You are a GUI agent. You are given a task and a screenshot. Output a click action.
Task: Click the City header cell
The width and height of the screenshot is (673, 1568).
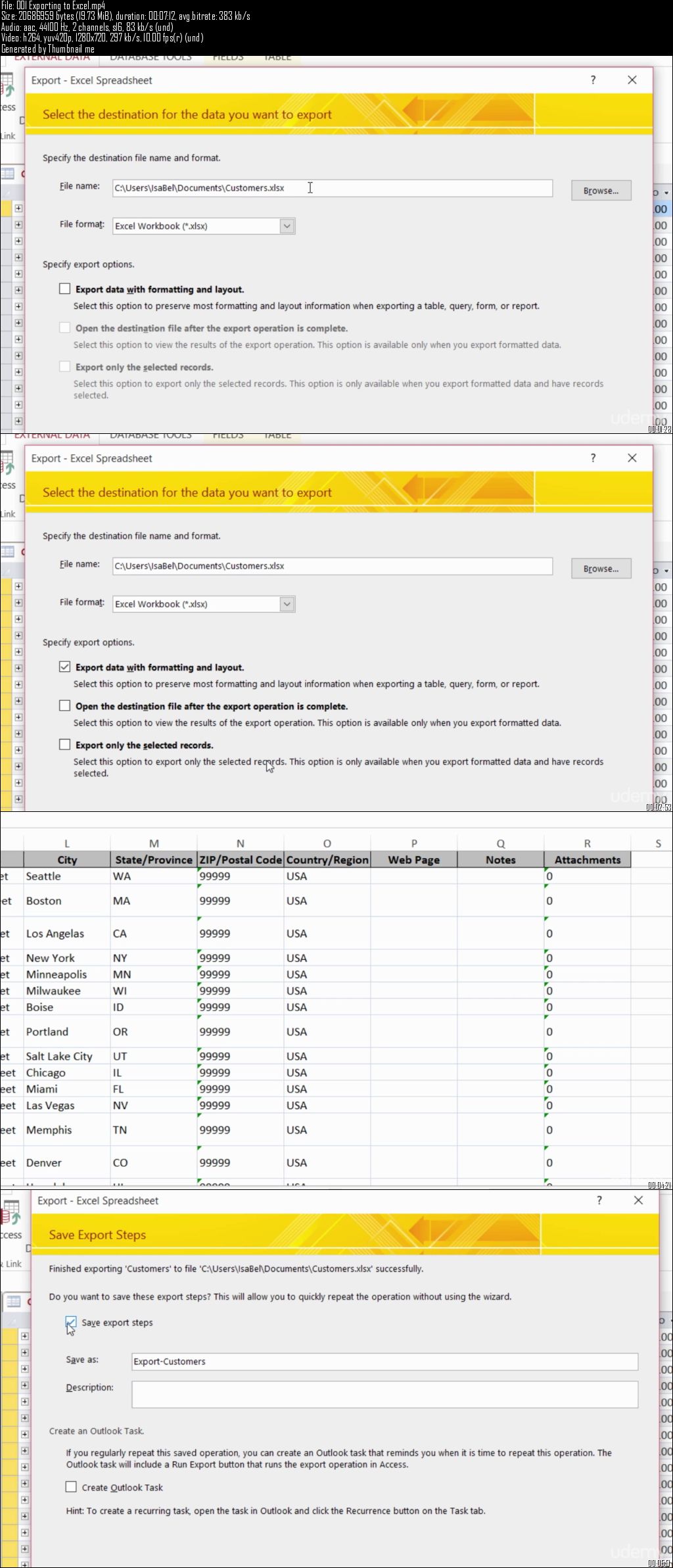pyautogui.click(x=67, y=860)
